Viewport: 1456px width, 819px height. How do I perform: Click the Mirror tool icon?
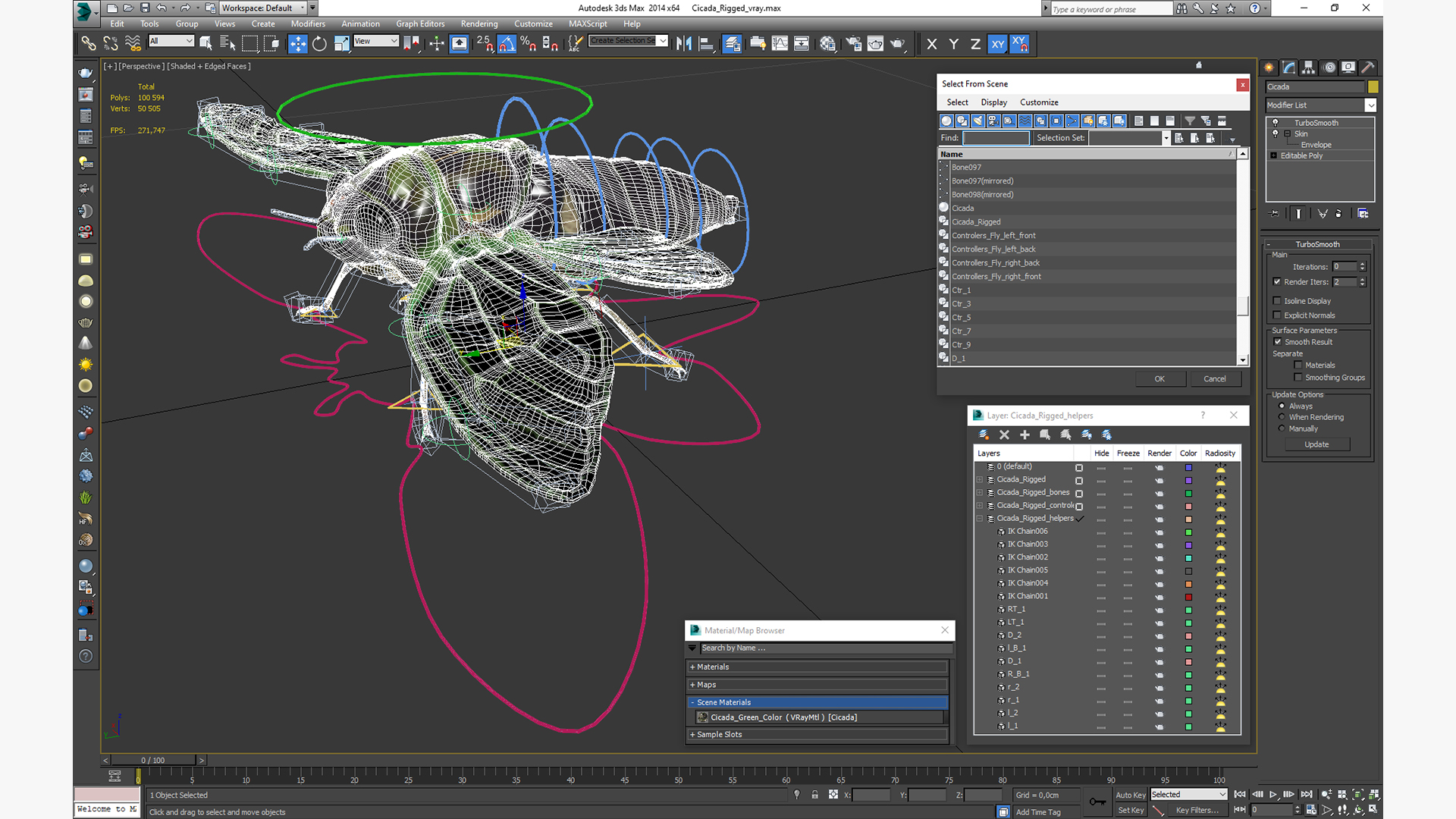(x=684, y=44)
